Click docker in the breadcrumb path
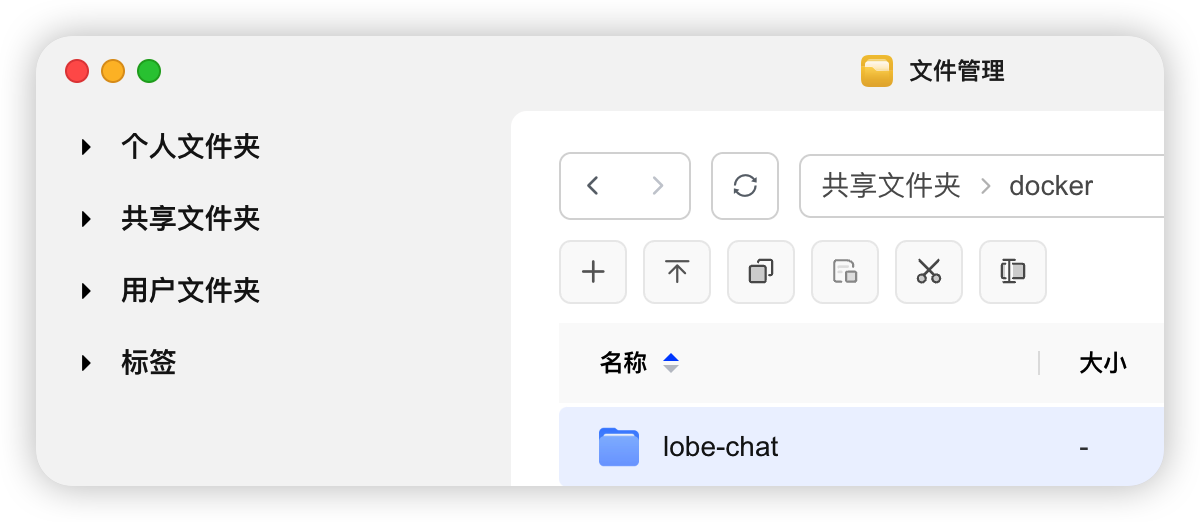This screenshot has height=522, width=1200. [1051, 186]
